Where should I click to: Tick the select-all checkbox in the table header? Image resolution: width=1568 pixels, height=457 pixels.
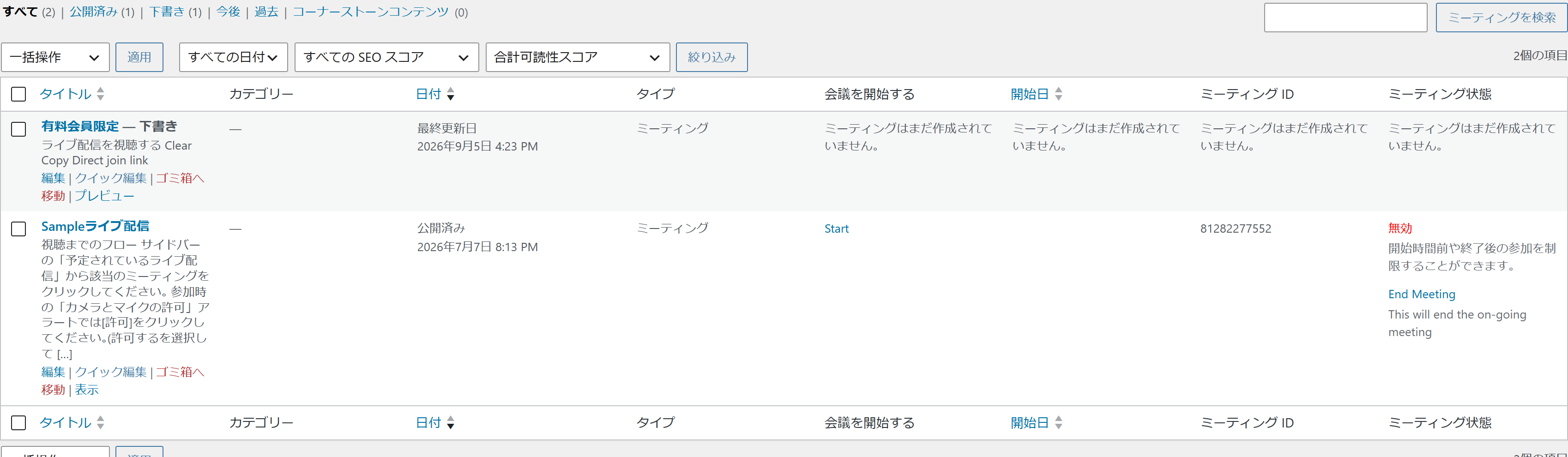click(19, 94)
